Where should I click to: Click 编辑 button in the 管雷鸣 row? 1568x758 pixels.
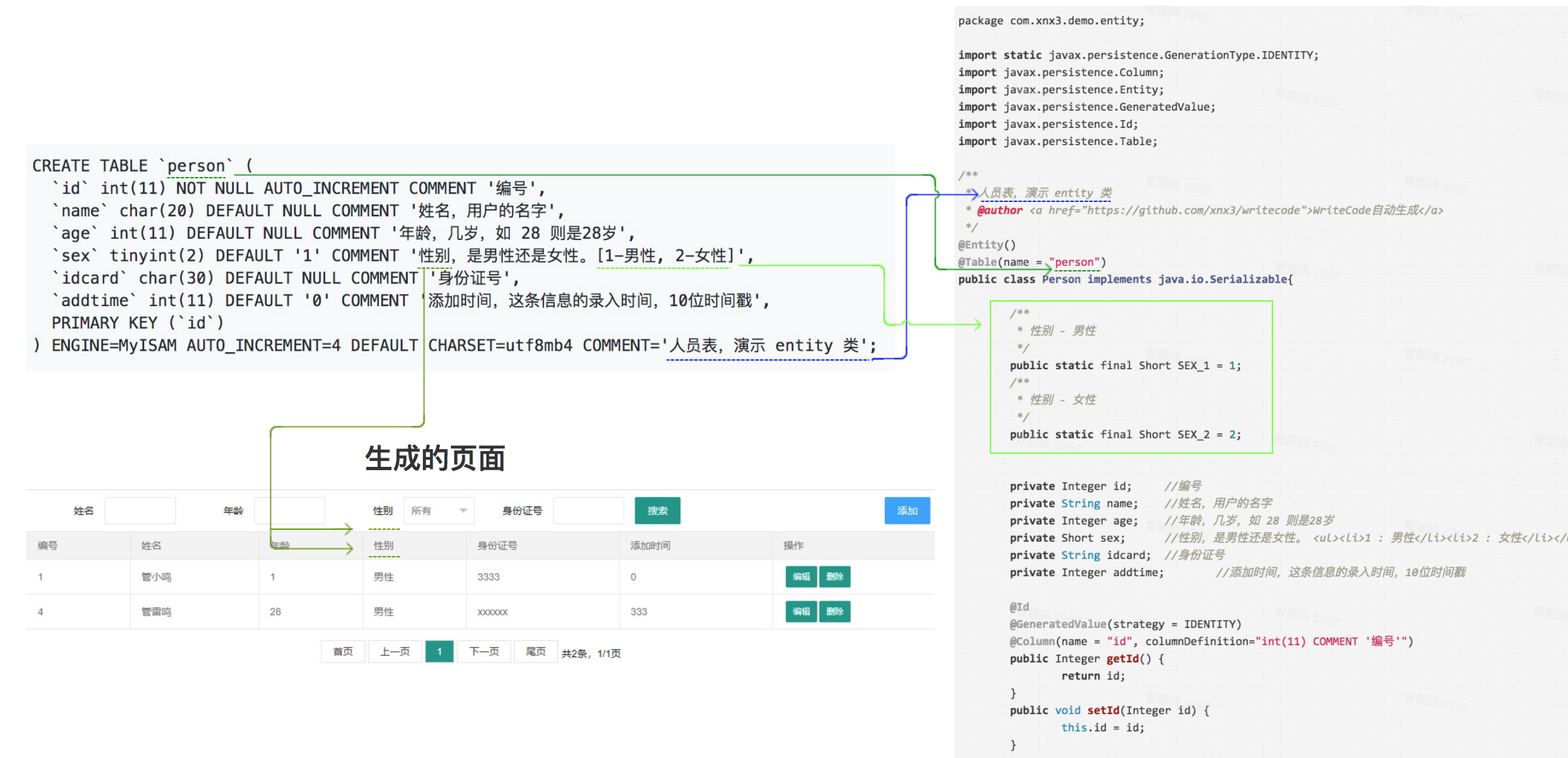(801, 612)
